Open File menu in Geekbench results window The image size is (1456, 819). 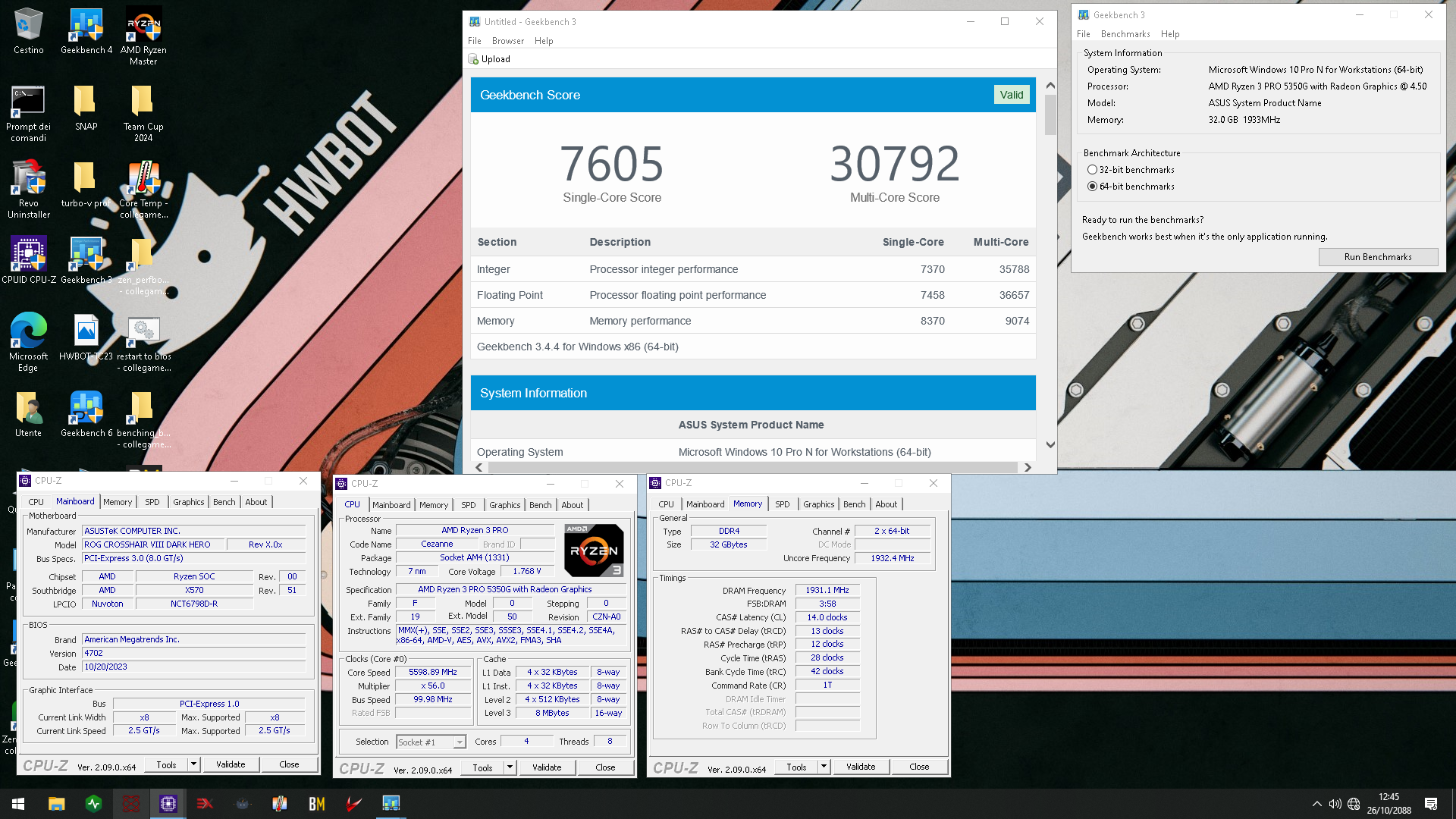474,41
